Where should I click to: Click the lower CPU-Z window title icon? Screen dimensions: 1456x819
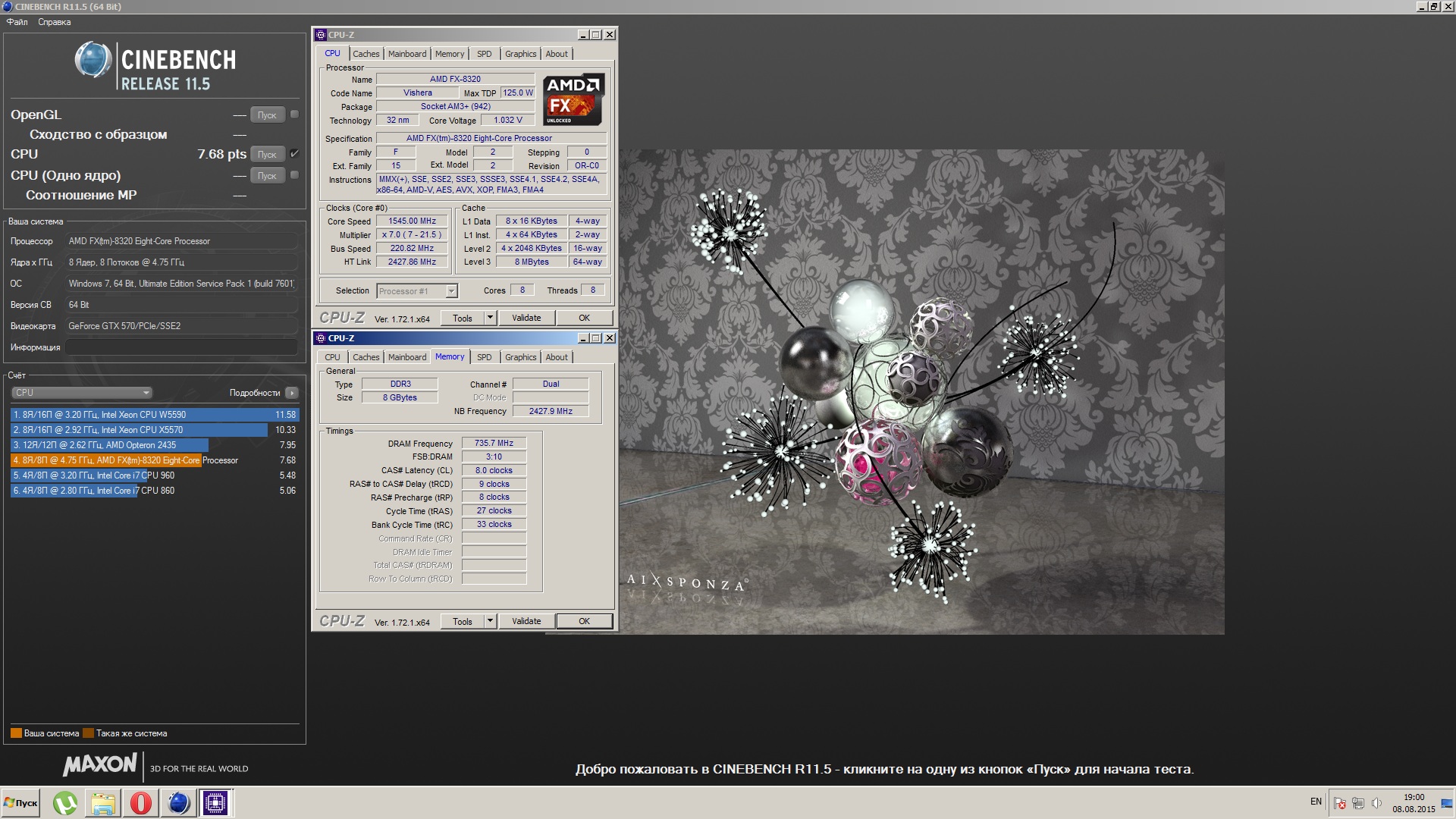point(321,338)
